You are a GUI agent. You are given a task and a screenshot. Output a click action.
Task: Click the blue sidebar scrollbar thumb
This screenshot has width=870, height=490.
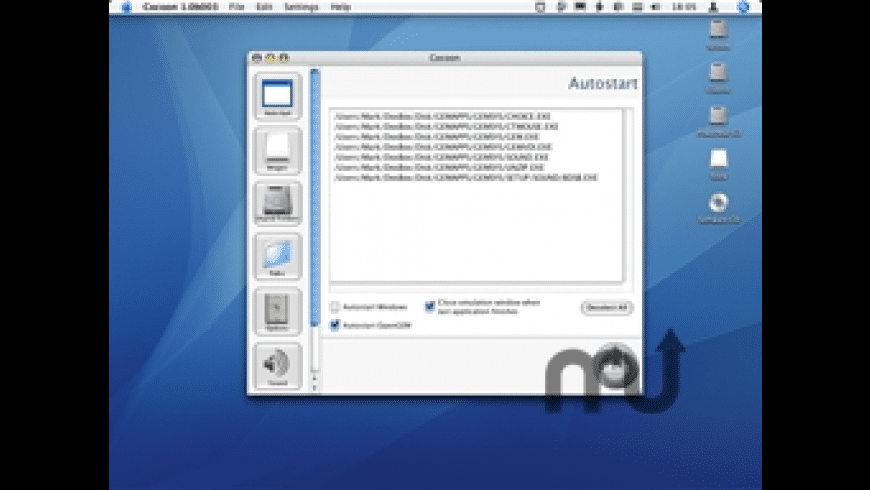pos(315,198)
